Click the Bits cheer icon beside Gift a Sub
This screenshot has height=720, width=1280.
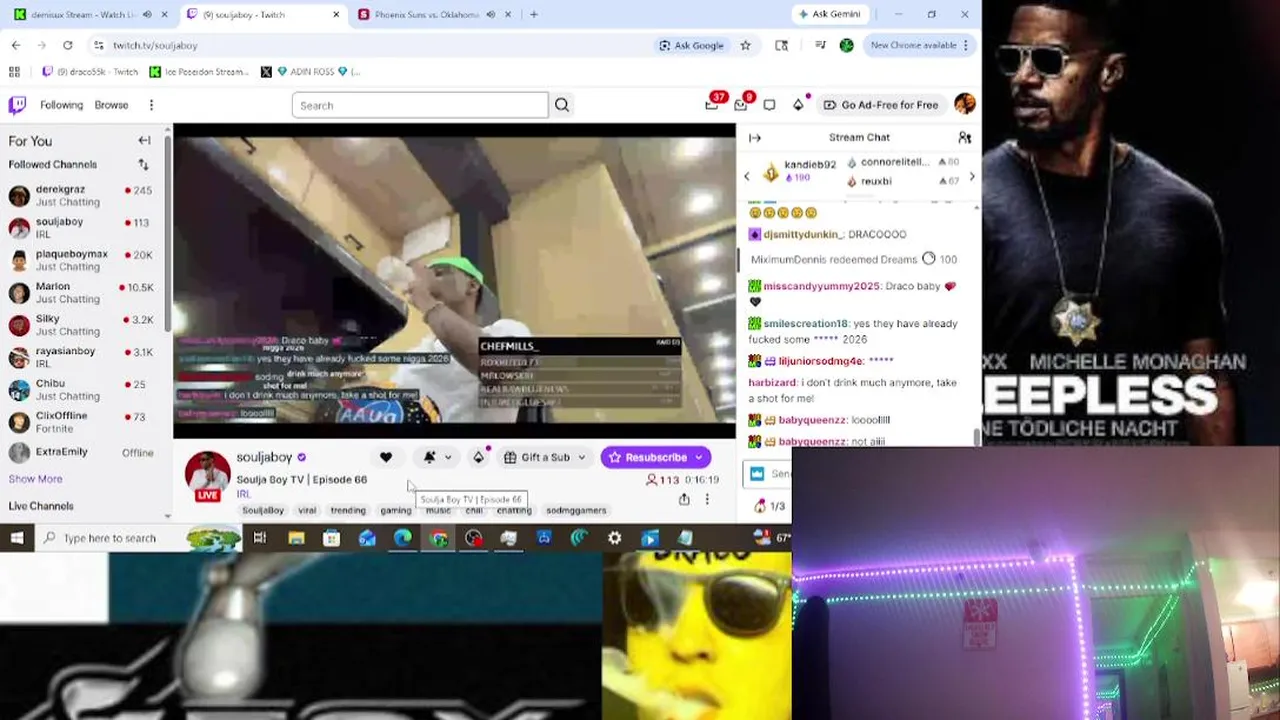pyautogui.click(x=478, y=457)
